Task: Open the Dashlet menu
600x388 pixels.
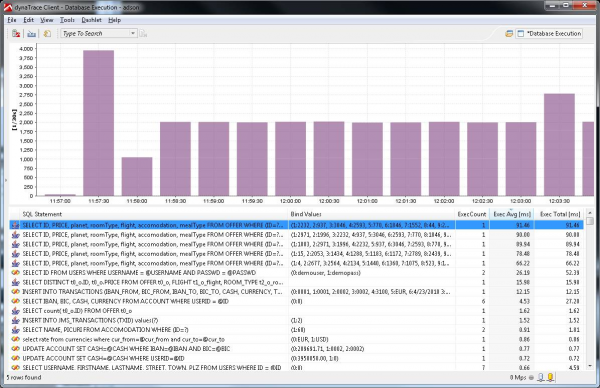Action: click(91, 20)
